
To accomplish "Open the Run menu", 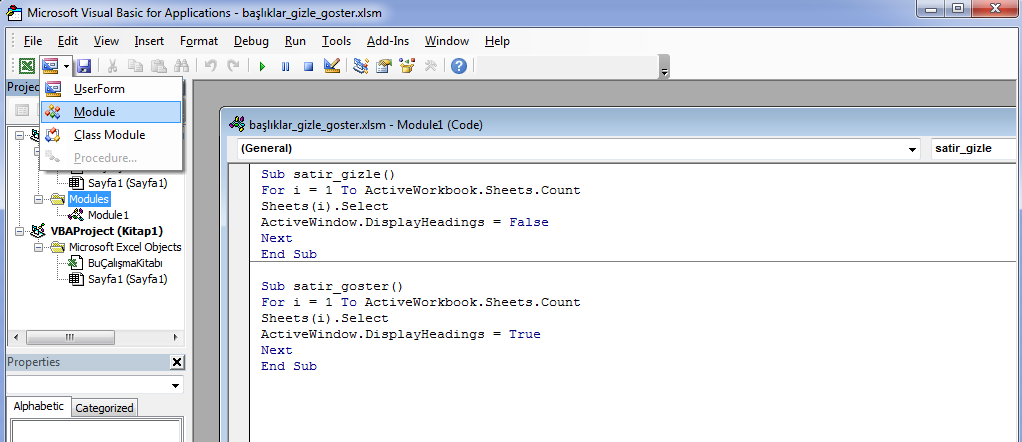I will [x=295, y=41].
